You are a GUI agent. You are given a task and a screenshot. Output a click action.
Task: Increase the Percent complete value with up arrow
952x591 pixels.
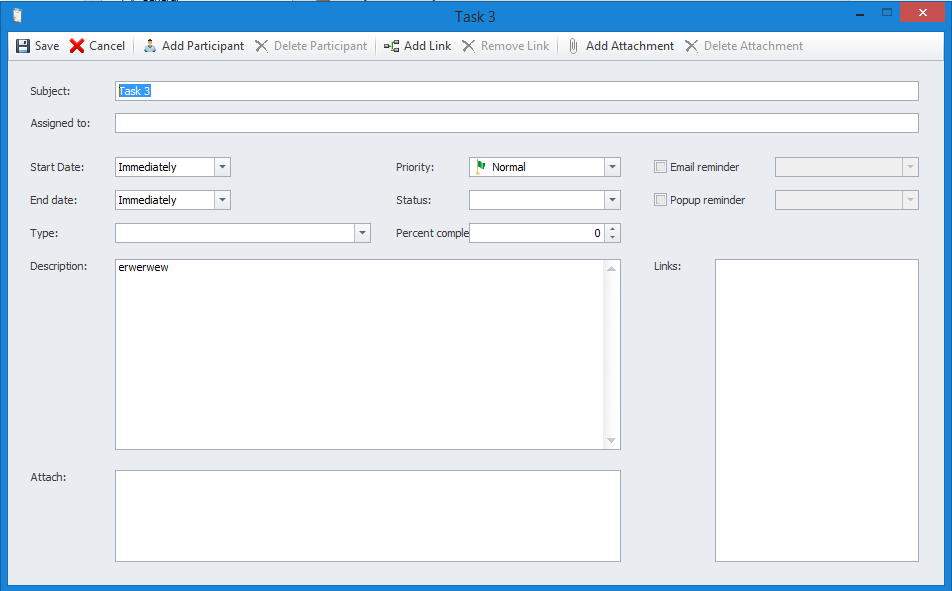point(613,229)
